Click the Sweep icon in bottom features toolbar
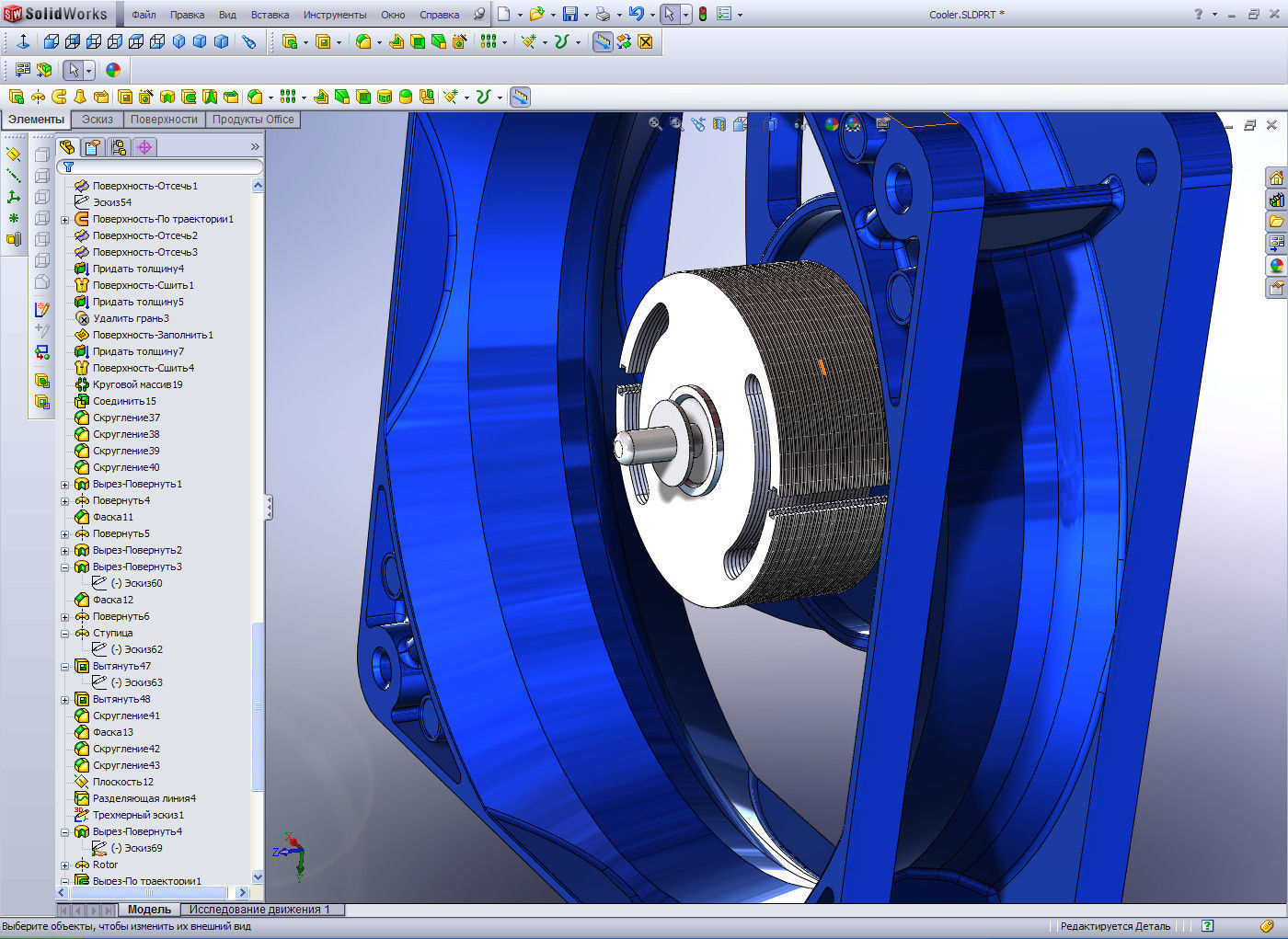The image size is (1288, 939). click(59, 97)
